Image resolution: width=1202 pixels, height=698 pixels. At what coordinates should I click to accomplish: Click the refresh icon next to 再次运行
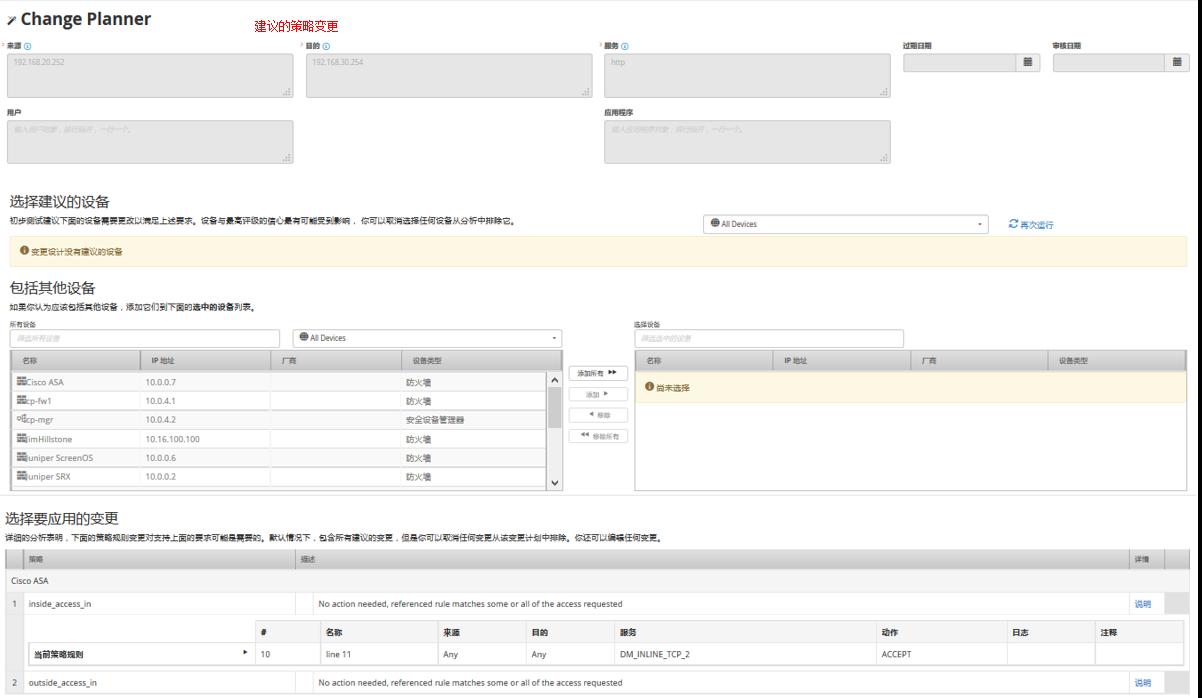click(x=1013, y=224)
